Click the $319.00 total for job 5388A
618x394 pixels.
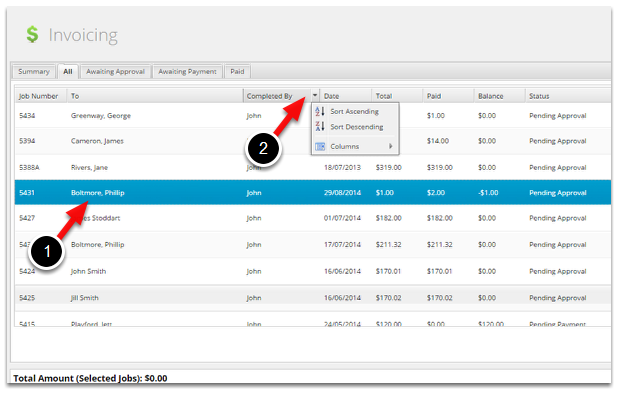(389, 167)
